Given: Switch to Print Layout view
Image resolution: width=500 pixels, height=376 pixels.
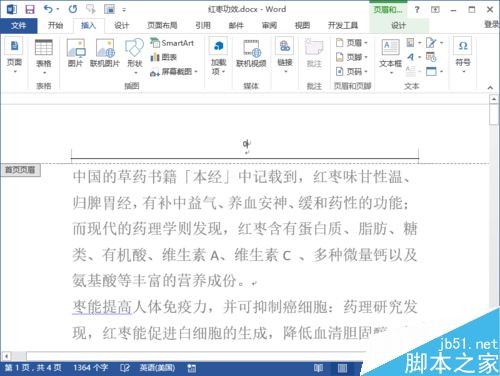Looking at the screenshot, I should coord(342,368).
